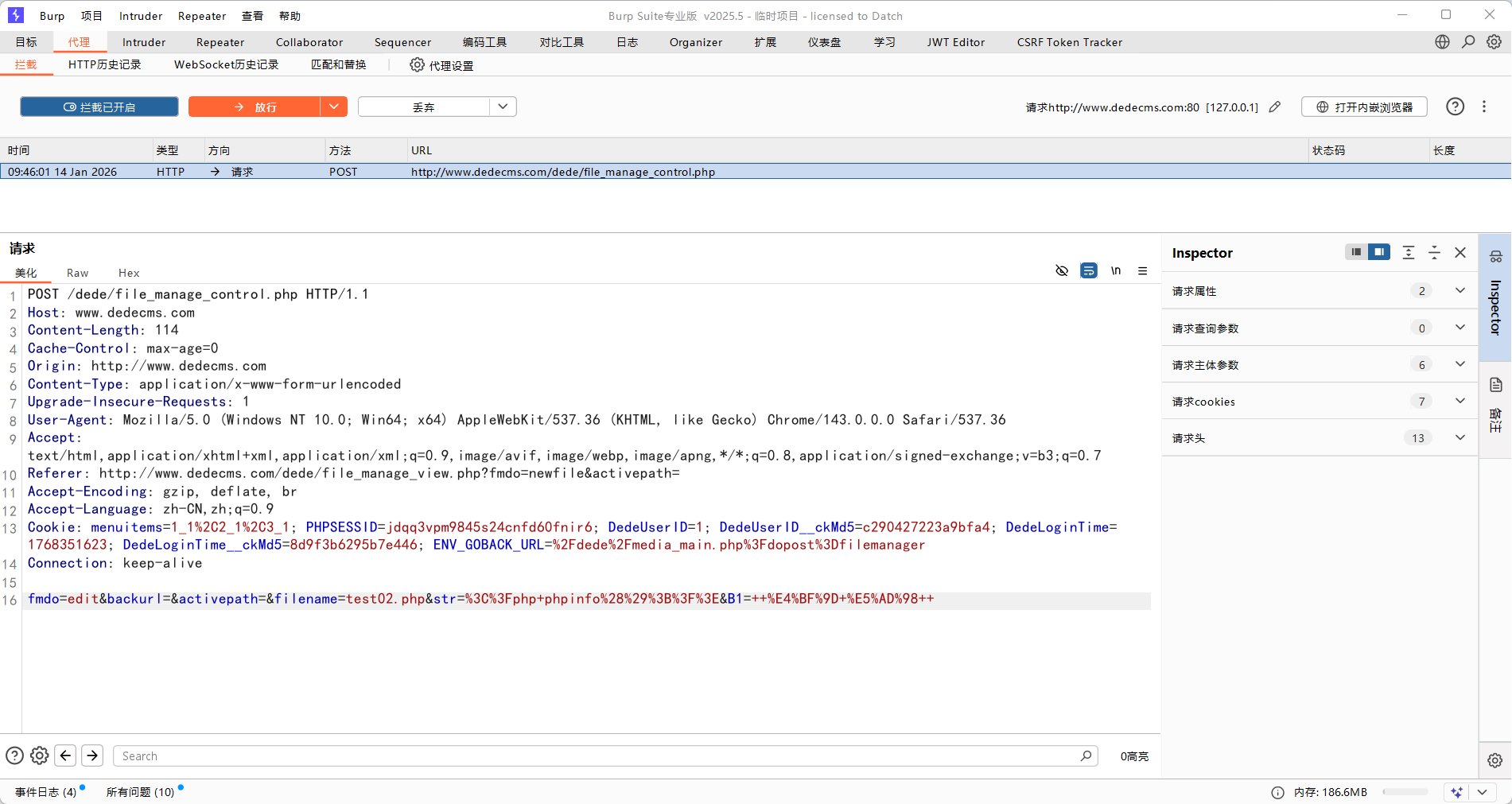The width and height of the screenshot is (1512, 804).
Task: Open the 项目 menu
Action: [x=91, y=16]
